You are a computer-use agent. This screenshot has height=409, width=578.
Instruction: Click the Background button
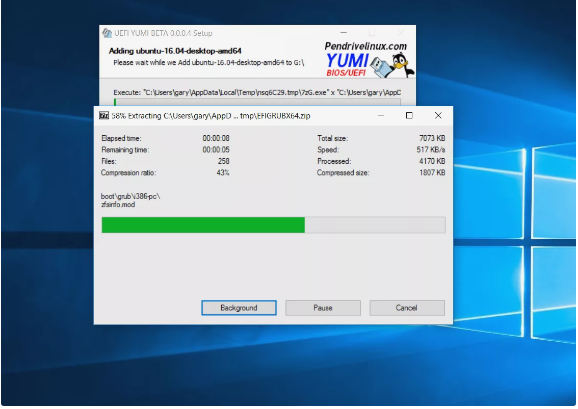[x=239, y=308]
